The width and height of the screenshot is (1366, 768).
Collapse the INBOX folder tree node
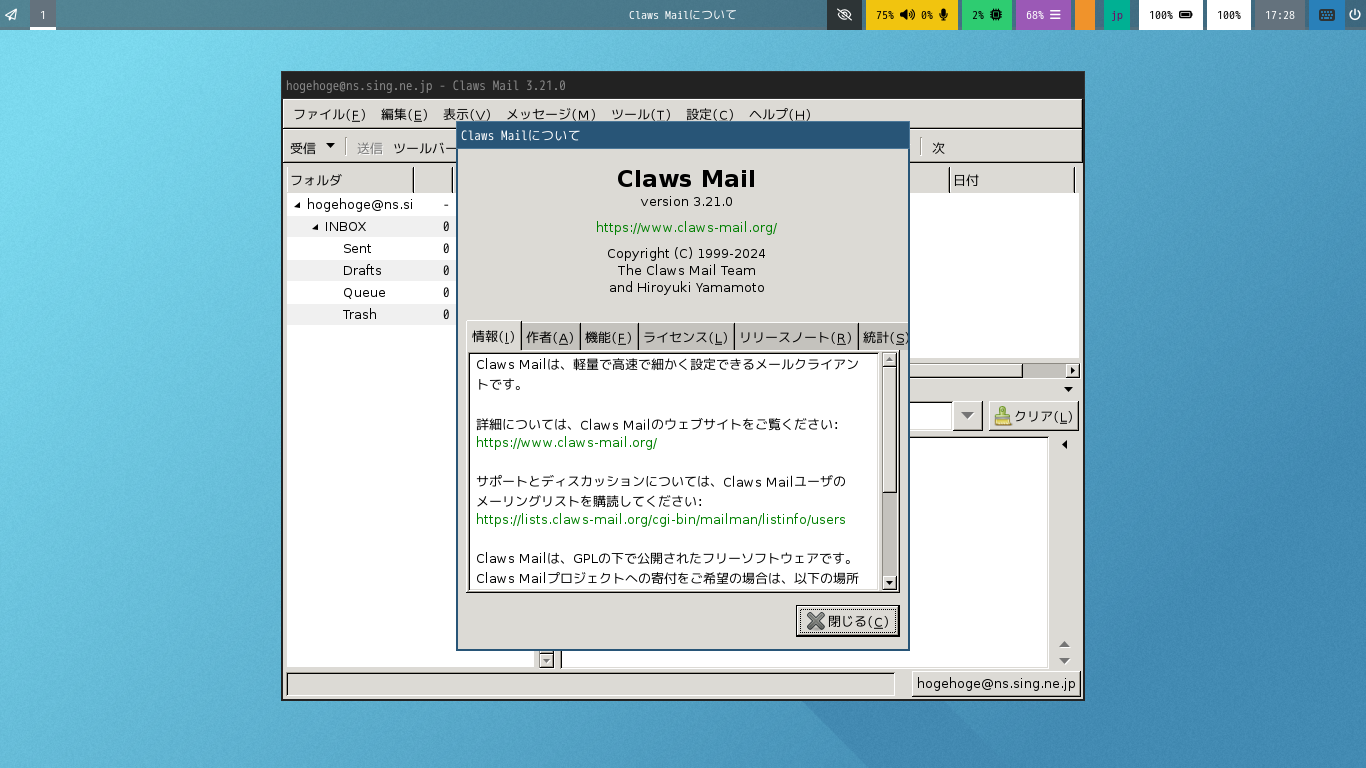pos(315,227)
